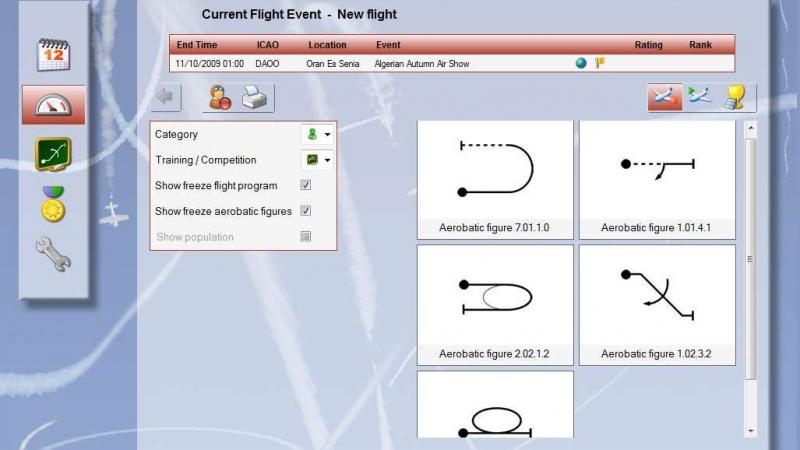
Task: Uncheck Show freeze flight program
Action: (306, 186)
